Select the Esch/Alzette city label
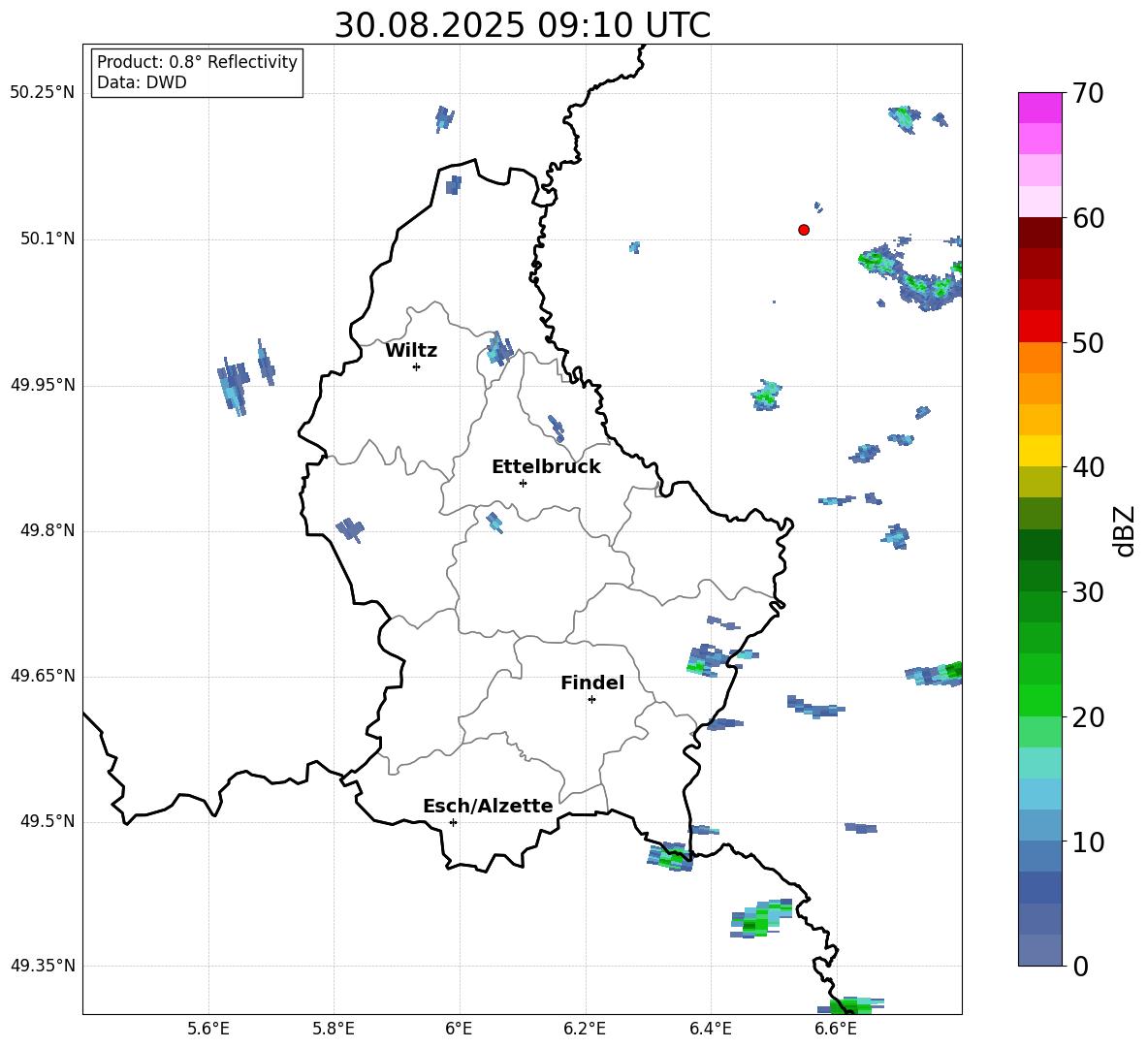Viewport: 1148px width, 1048px height. pyautogui.click(x=488, y=807)
